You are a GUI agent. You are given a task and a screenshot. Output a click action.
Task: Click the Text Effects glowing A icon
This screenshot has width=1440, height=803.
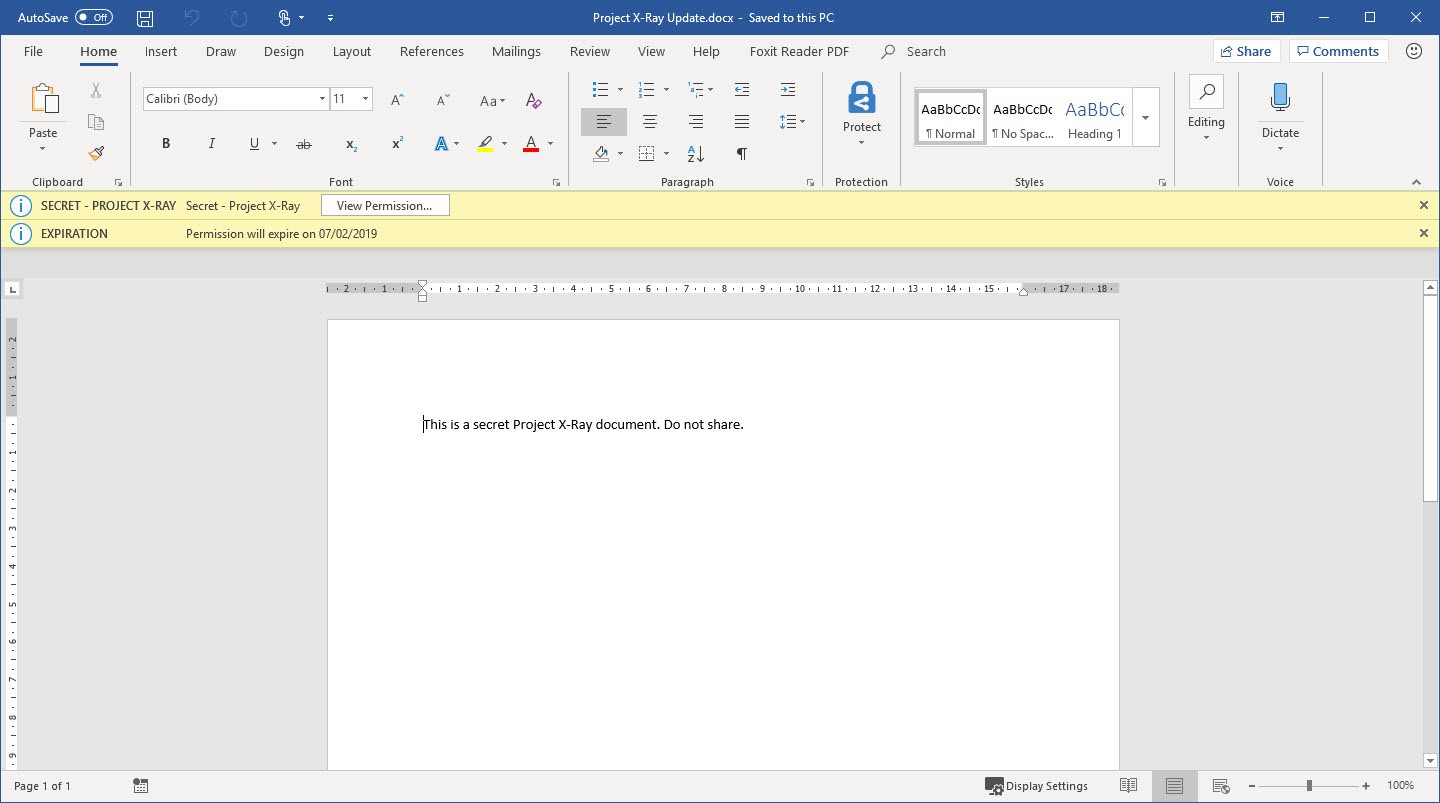coord(441,144)
